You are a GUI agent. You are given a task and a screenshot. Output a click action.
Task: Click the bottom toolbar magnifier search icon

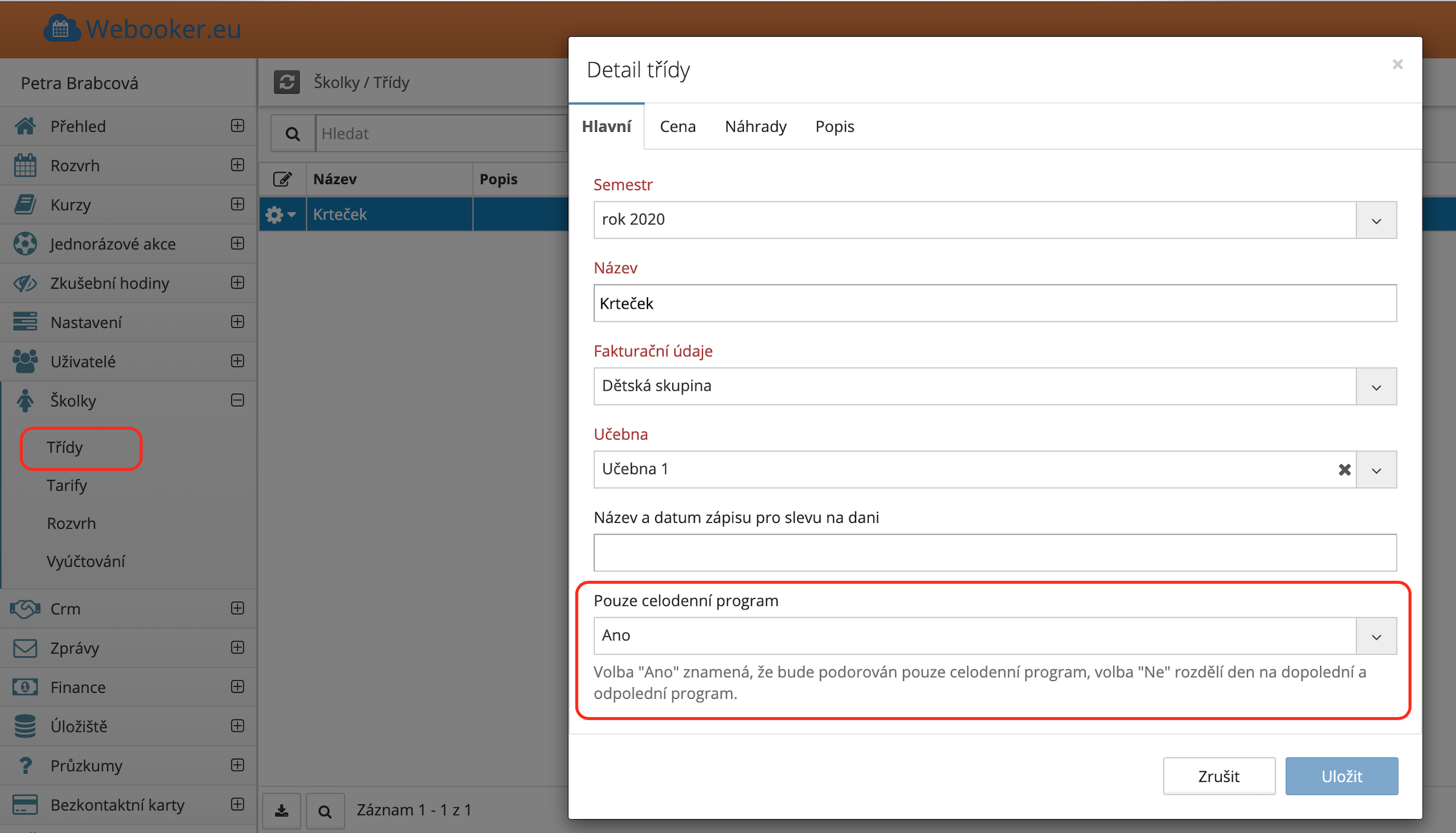(x=325, y=811)
